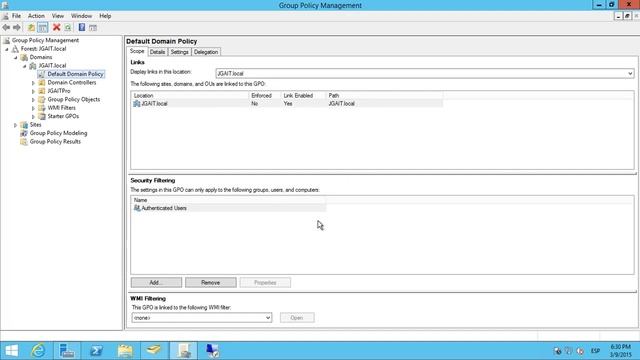
Task: Click the Remove button
Action: [x=211, y=282]
